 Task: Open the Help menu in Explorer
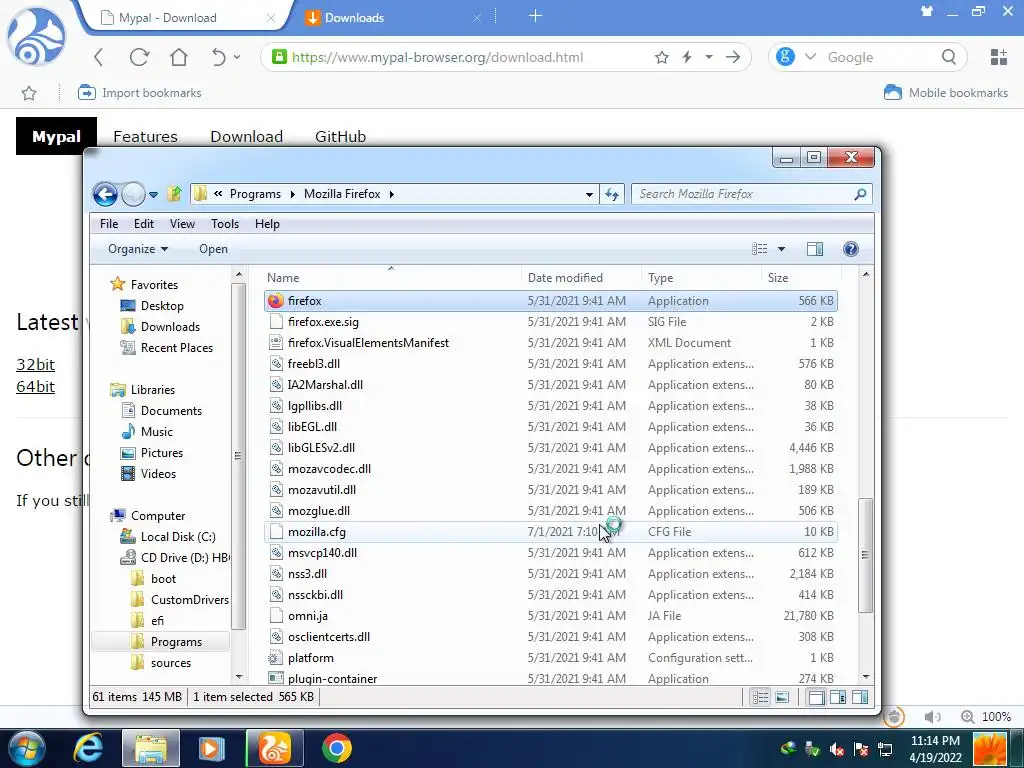click(267, 224)
